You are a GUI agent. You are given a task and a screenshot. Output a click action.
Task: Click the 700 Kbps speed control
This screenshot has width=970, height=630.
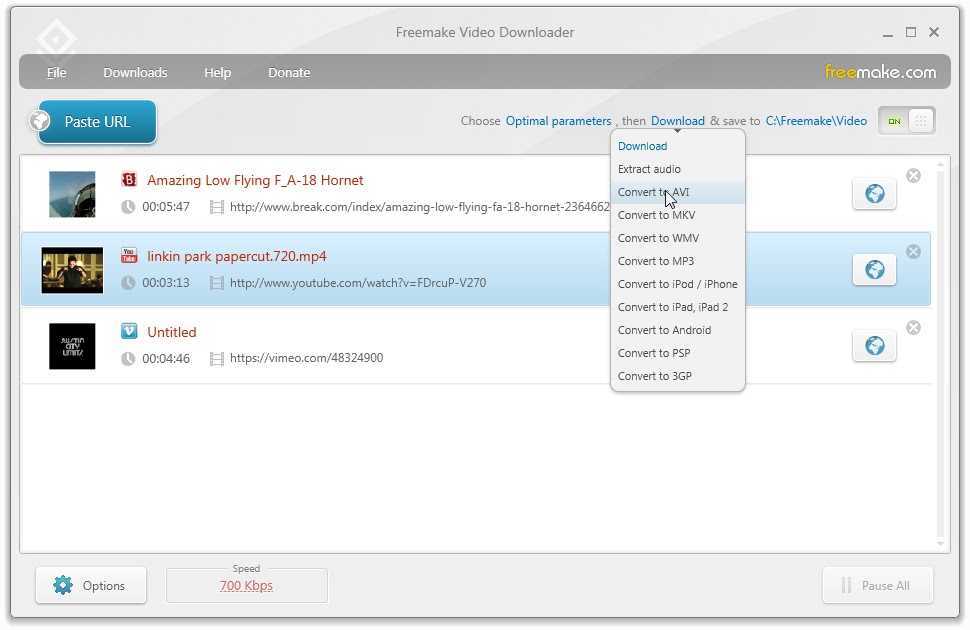(246, 586)
